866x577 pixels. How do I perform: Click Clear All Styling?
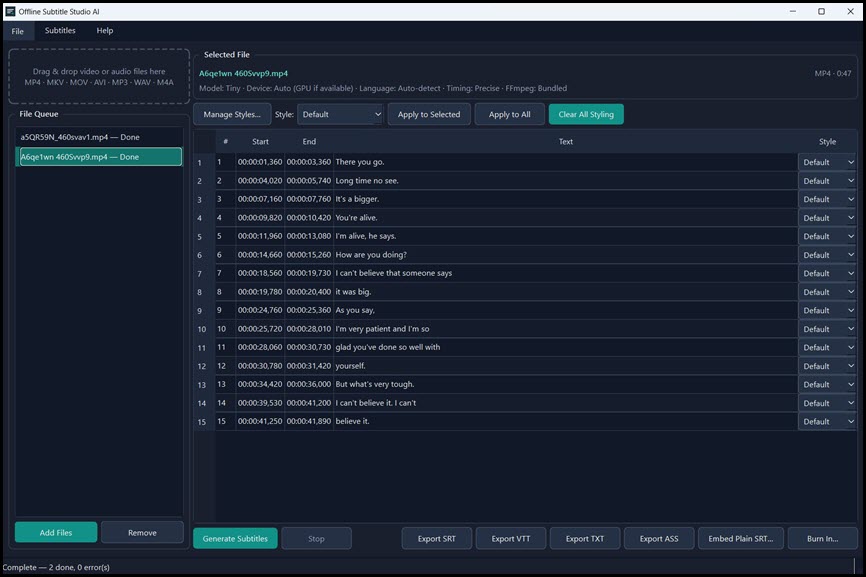[x=586, y=114]
